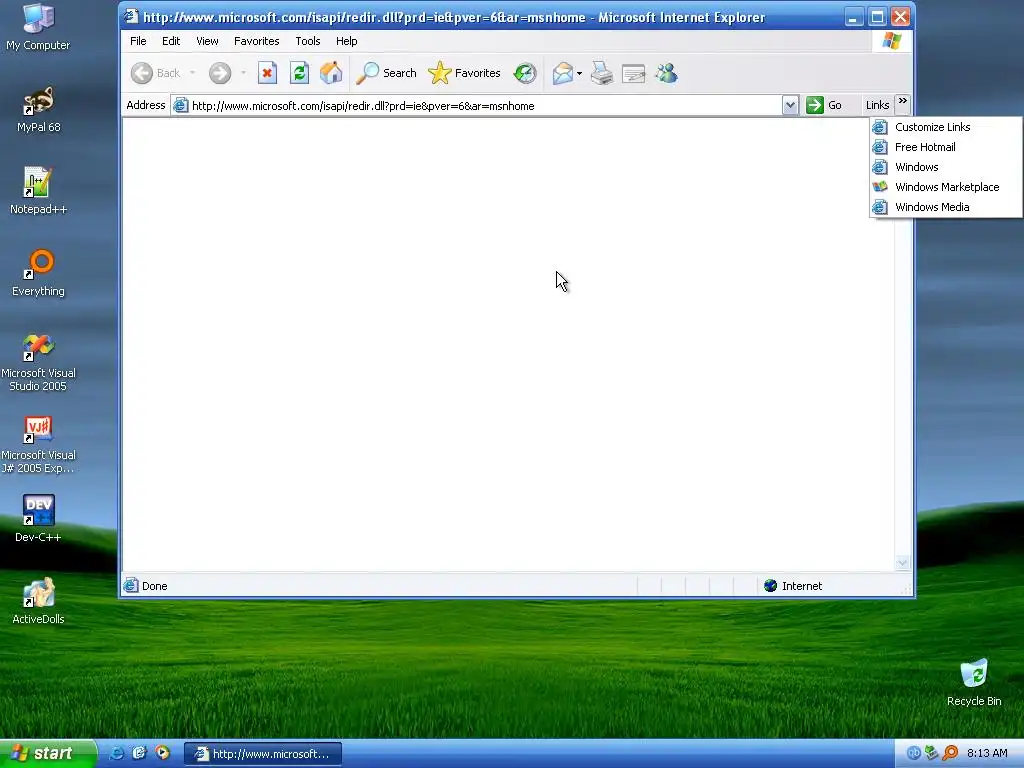Print the page using the printer icon
Viewport: 1024px width, 768px height.
point(602,73)
